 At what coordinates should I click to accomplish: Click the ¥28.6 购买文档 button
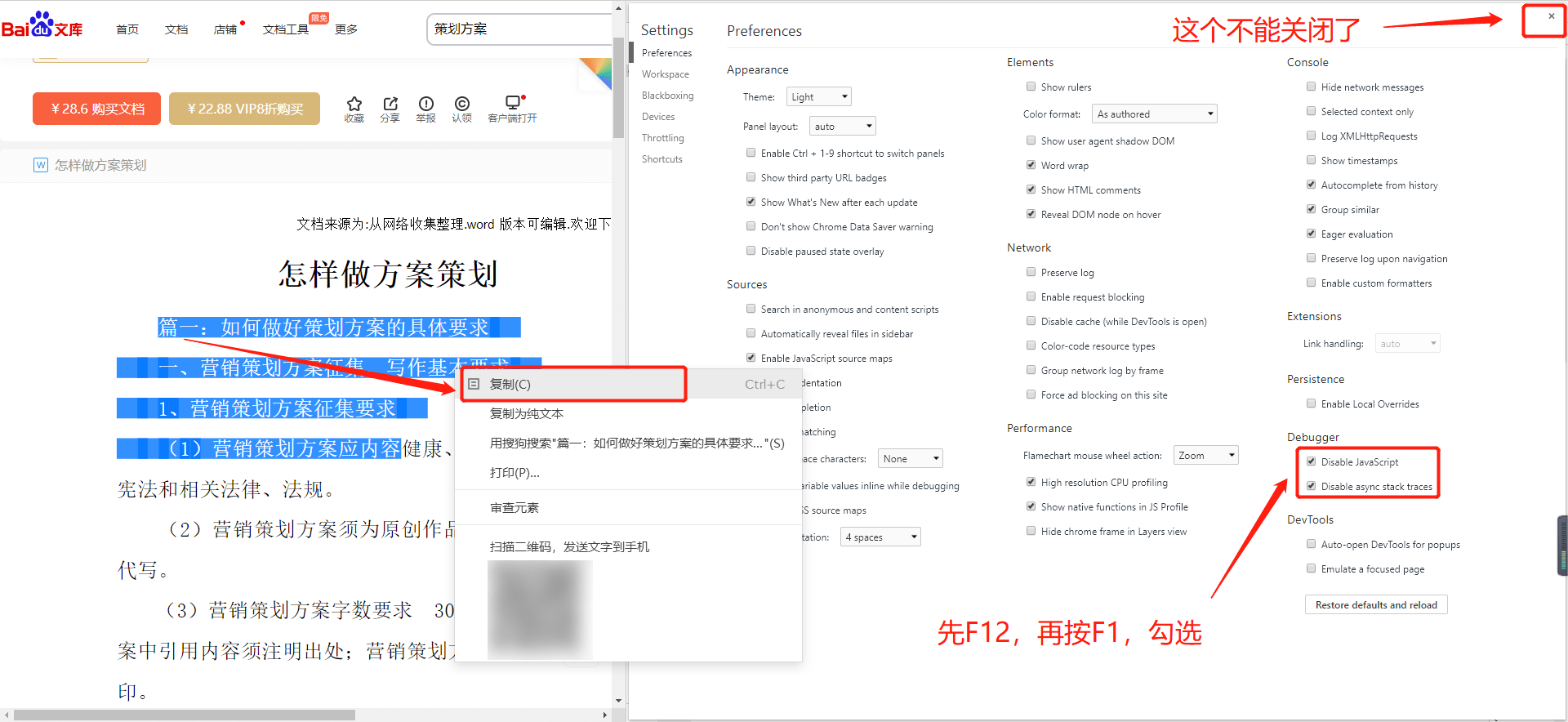point(96,109)
